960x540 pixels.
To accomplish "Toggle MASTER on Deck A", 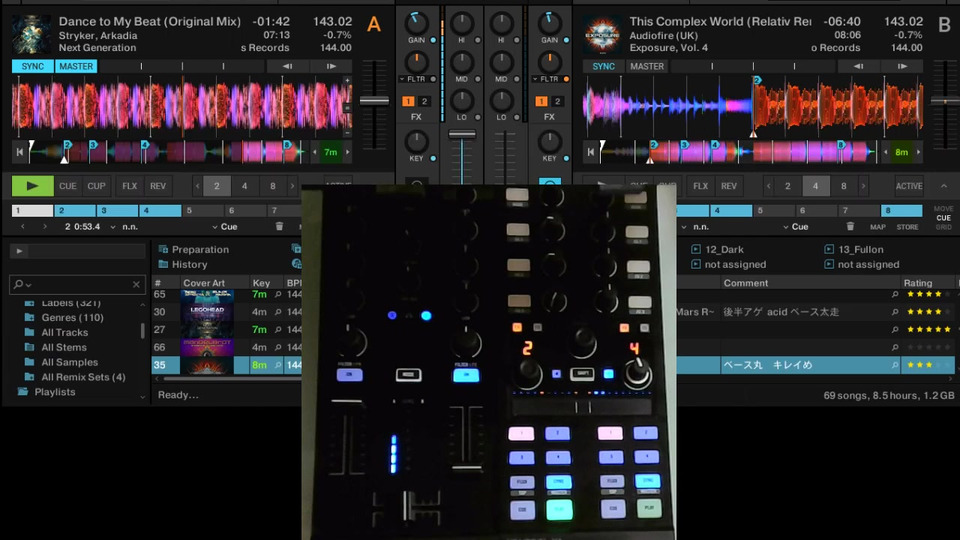I will click(76, 66).
